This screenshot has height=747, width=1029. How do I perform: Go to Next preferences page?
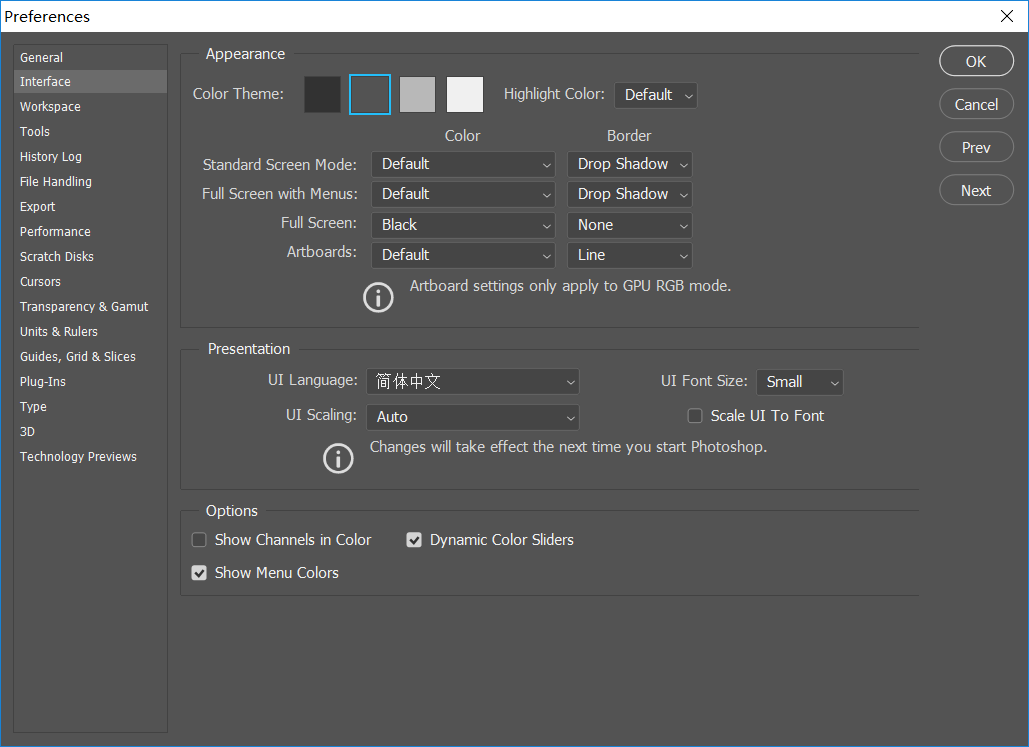[x=976, y=191]
